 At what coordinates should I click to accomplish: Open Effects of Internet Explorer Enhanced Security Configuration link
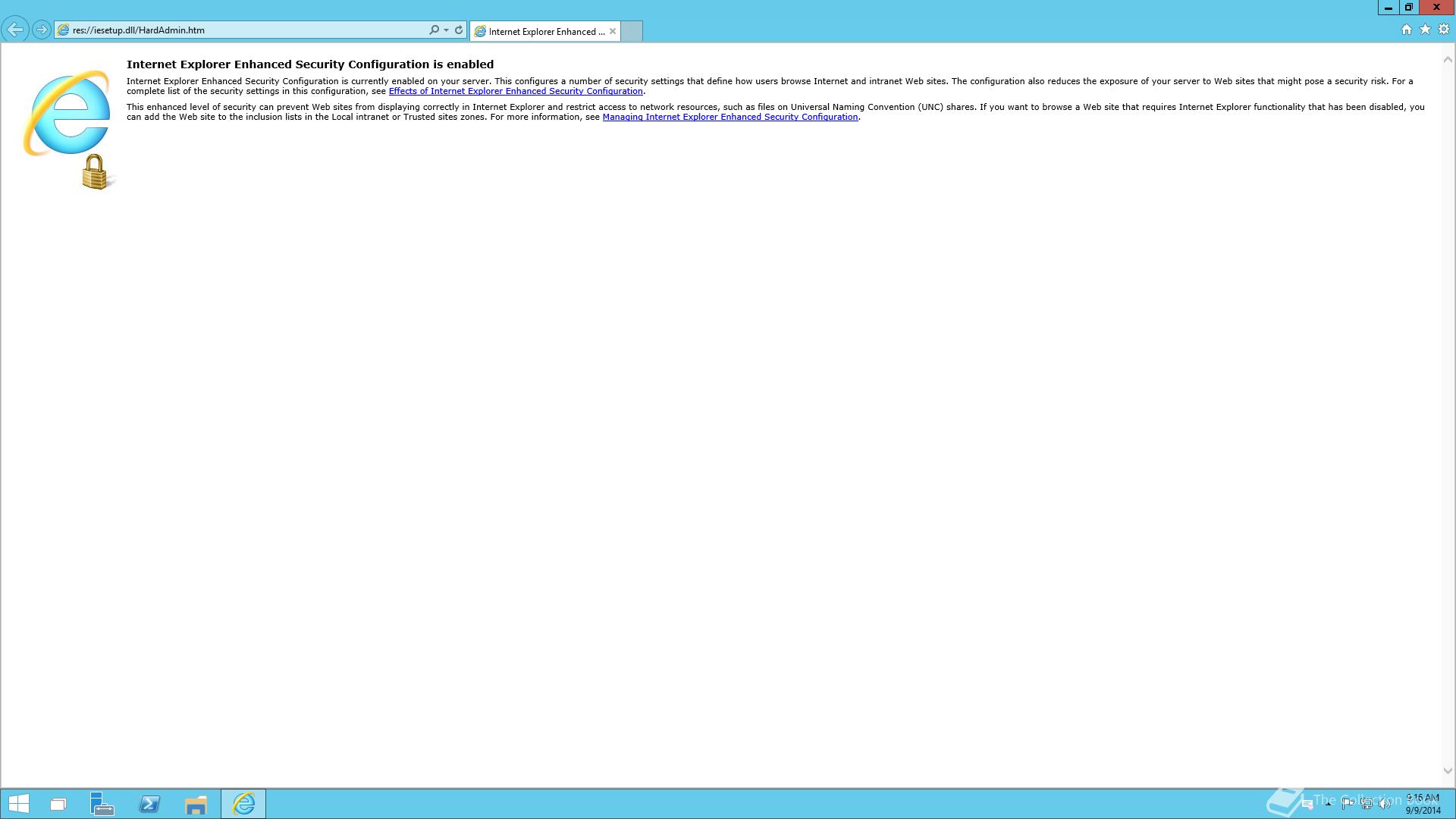click(516, 91)
